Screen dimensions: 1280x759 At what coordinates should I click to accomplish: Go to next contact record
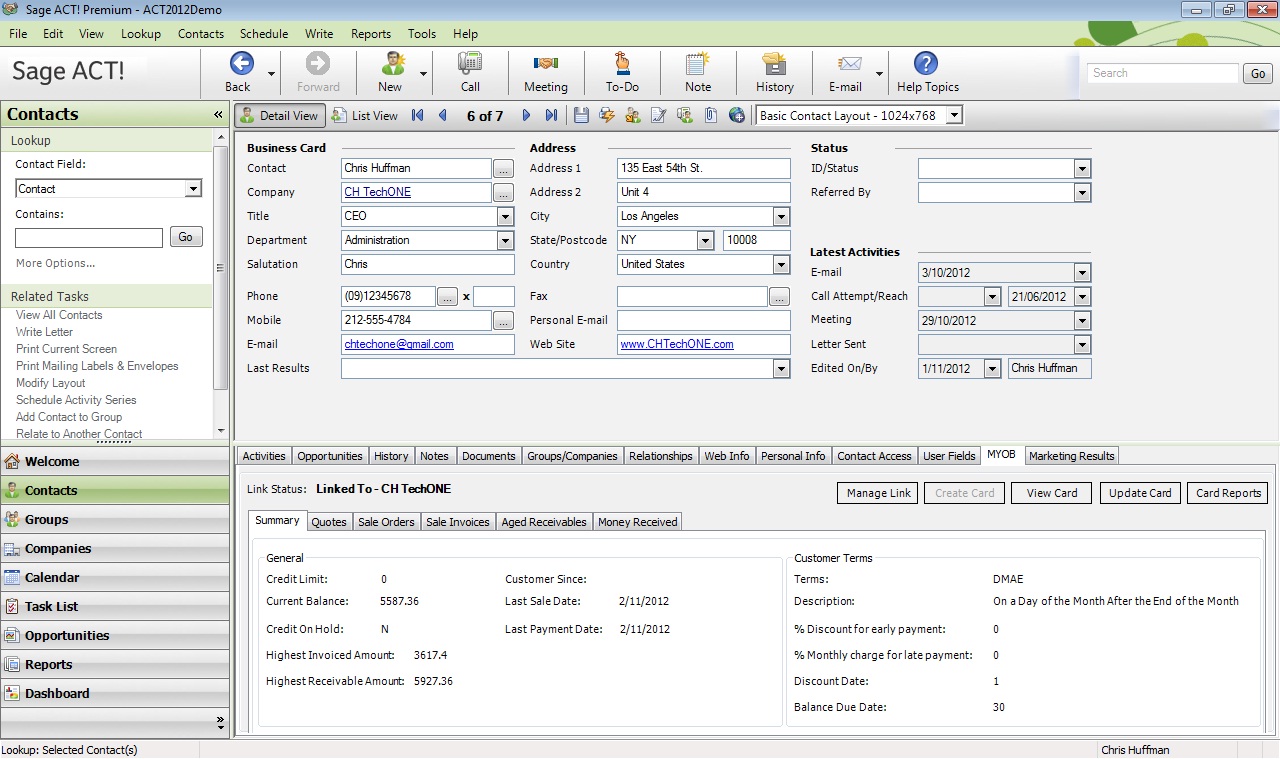pos(525,115)
